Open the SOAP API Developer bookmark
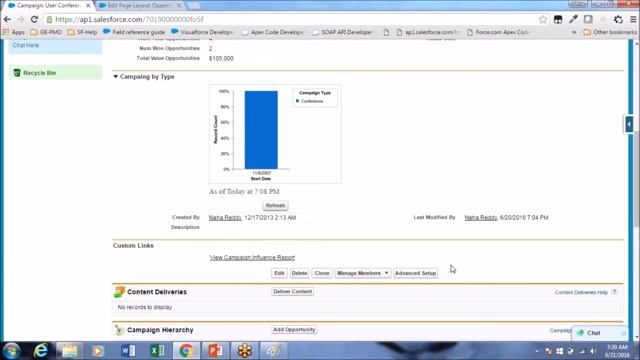The height and width of the screenshot is (360, 640). (342, 32)
